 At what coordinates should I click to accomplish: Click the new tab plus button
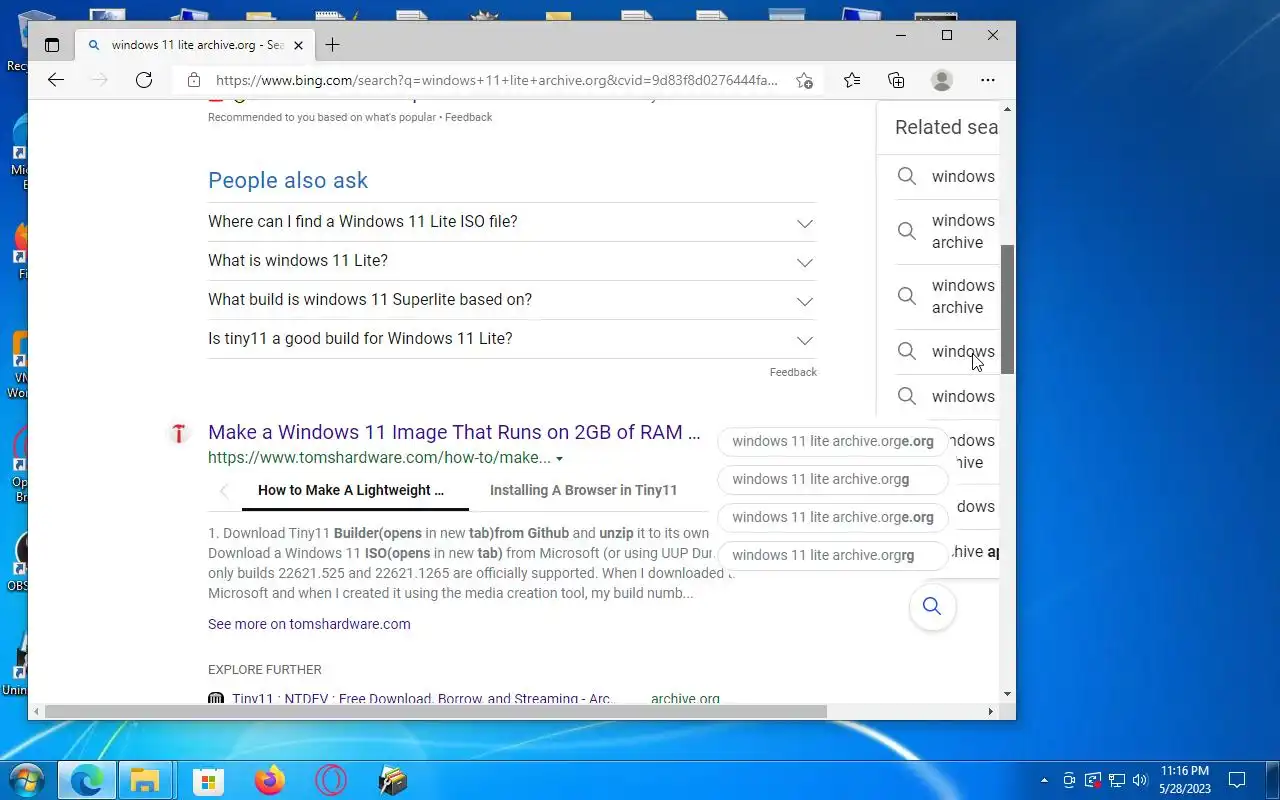(x=332, y=45)
